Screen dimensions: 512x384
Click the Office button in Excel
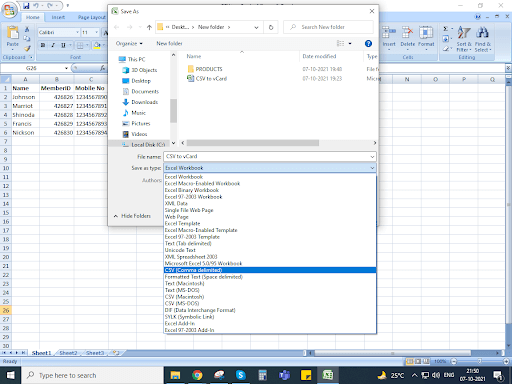point(9,9)
